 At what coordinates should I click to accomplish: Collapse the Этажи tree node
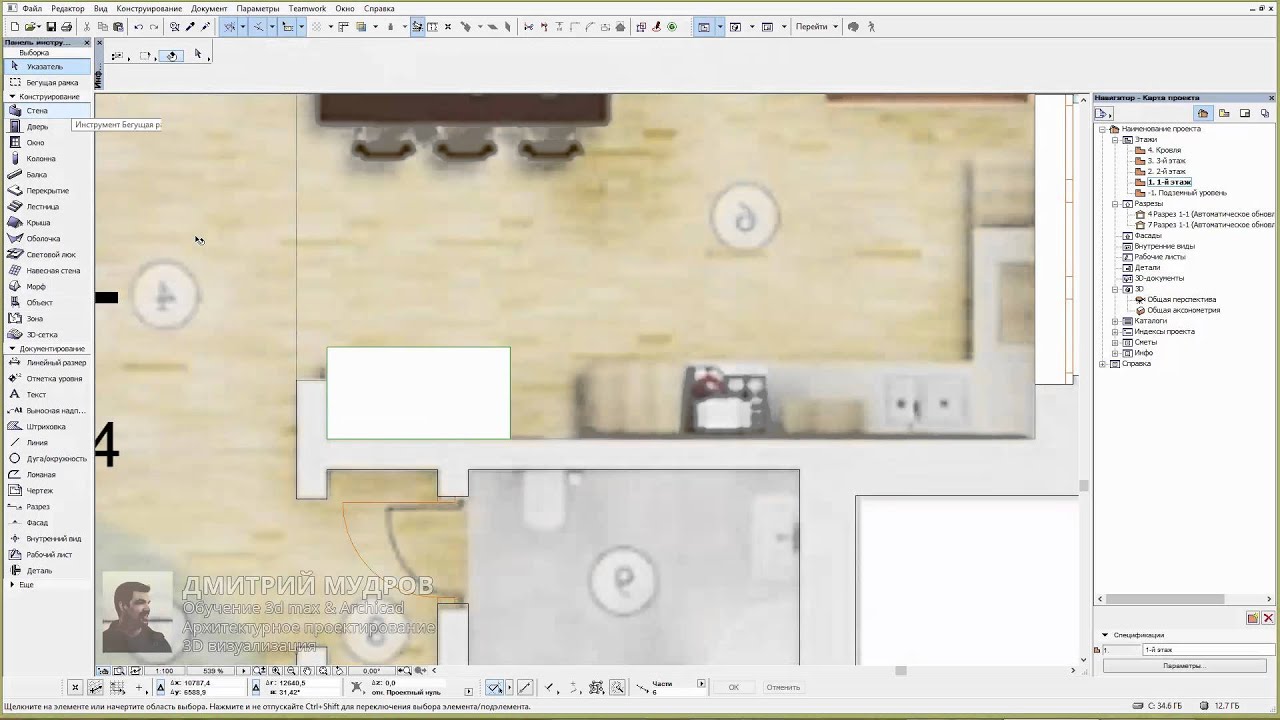coord(1115,140)
